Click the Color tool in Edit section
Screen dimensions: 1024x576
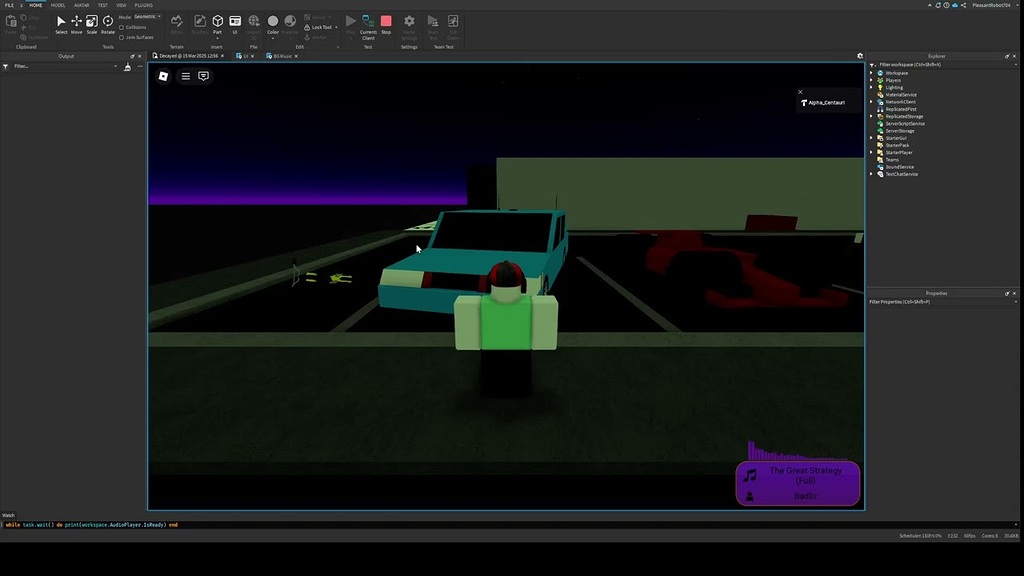coord(272,22)
